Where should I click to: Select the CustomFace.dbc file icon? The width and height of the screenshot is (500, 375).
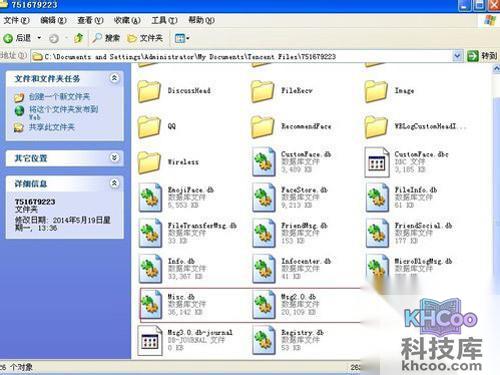coord(377,162)
